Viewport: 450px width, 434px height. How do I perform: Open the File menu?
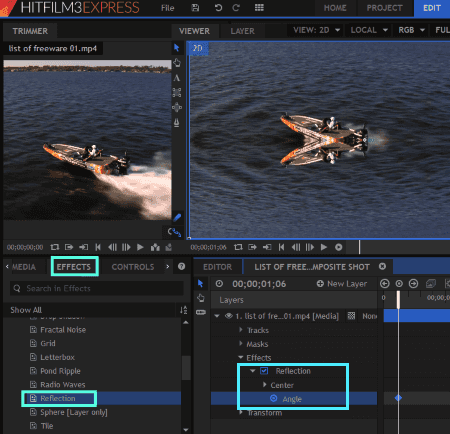(x=167, y=8)
